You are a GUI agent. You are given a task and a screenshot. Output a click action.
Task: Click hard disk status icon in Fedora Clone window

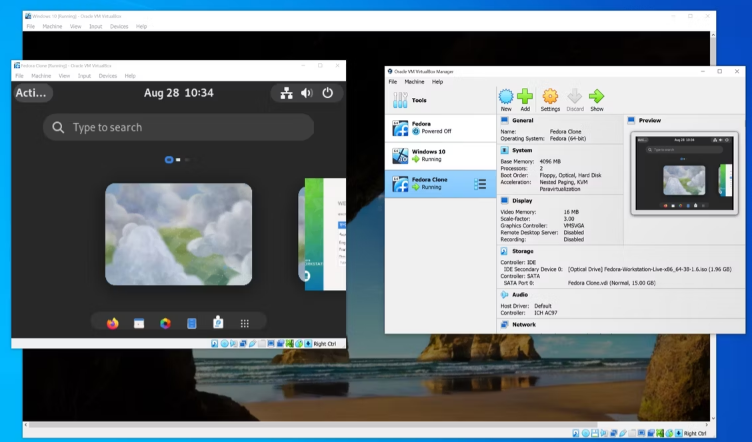tap(215, 344)
